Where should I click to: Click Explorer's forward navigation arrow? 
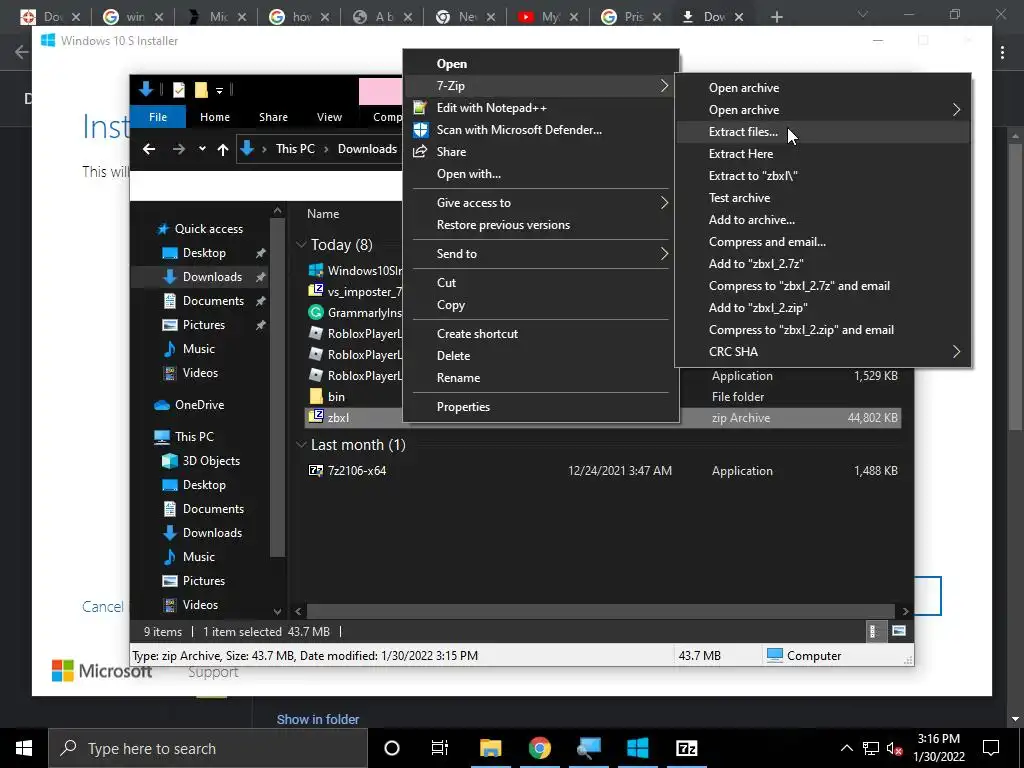(178, 149)
